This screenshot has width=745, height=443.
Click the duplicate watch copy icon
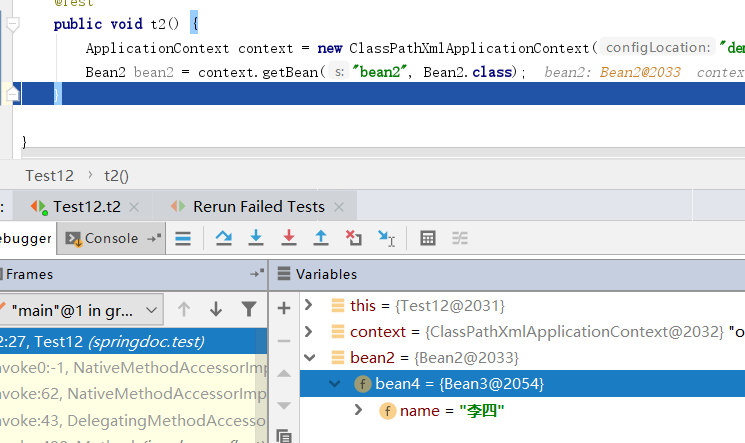tap(284, 436)
